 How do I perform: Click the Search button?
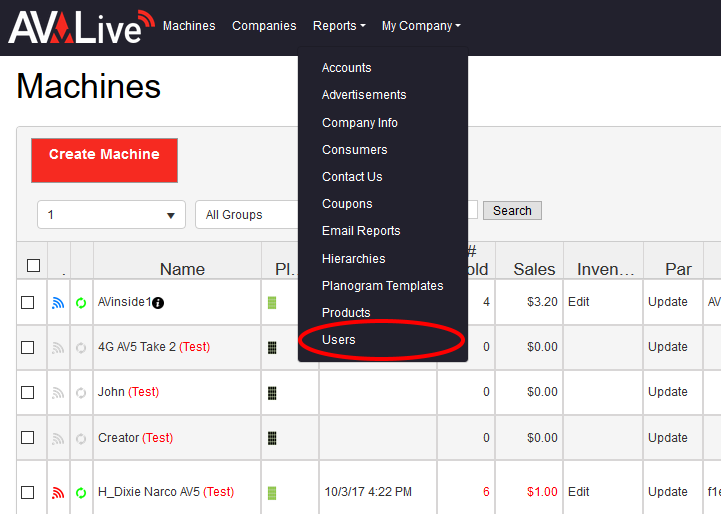point(512,211)
